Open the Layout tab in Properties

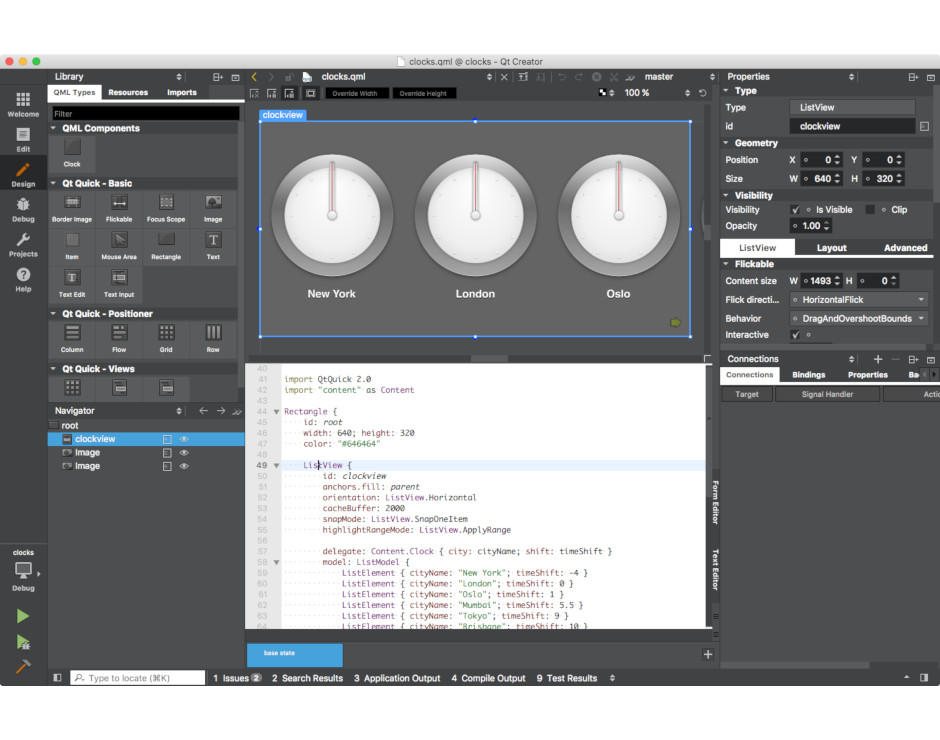(830, 247)
